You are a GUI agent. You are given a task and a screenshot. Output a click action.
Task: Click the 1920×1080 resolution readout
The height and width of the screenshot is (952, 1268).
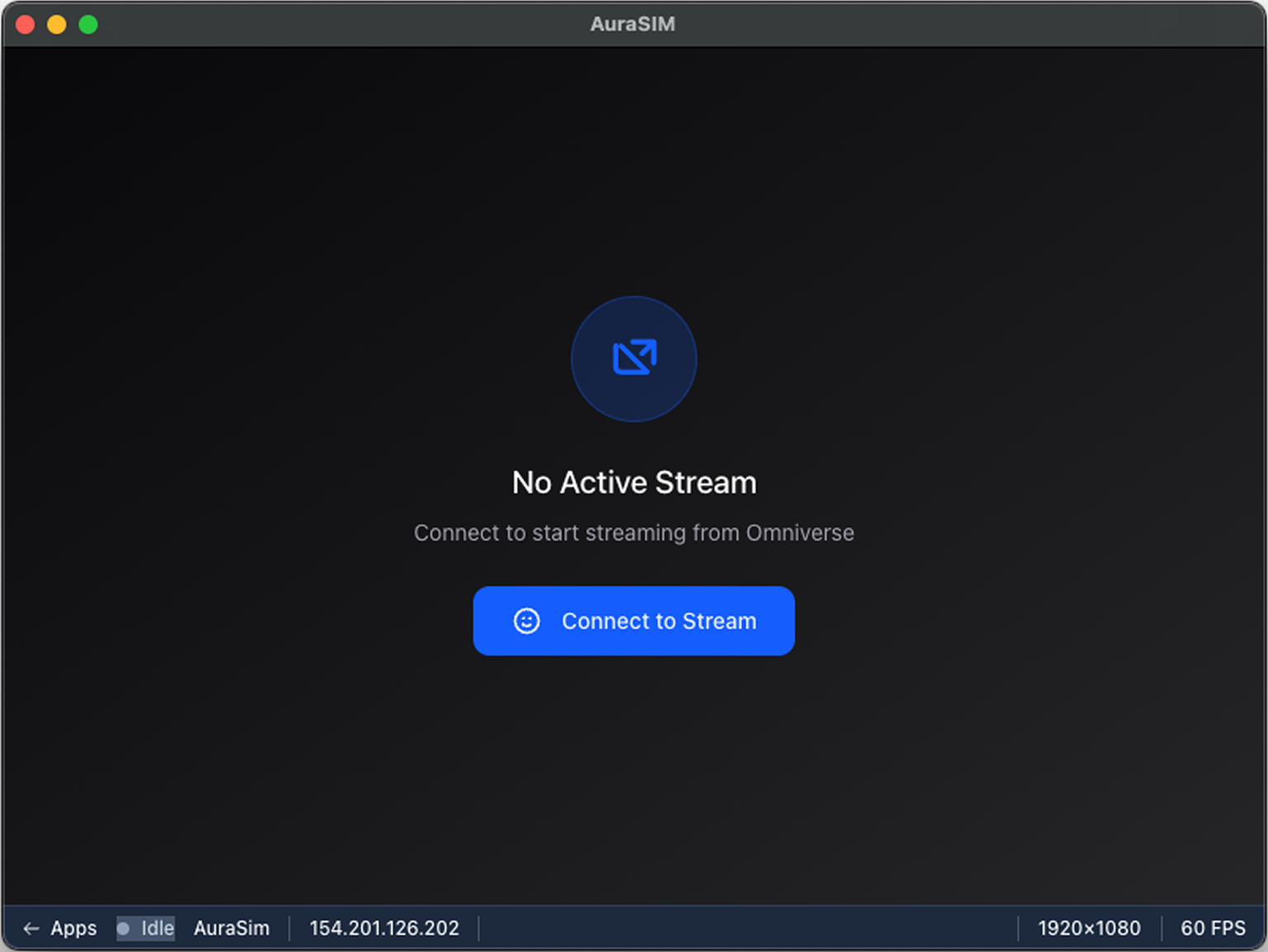tap(1089, 928)
